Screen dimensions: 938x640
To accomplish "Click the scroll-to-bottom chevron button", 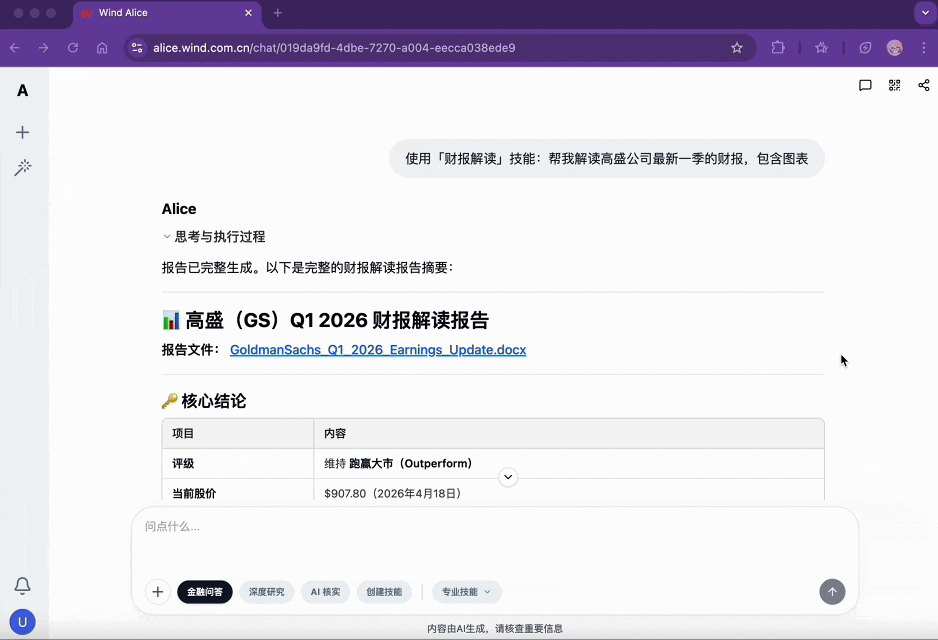I will [508, 477].
